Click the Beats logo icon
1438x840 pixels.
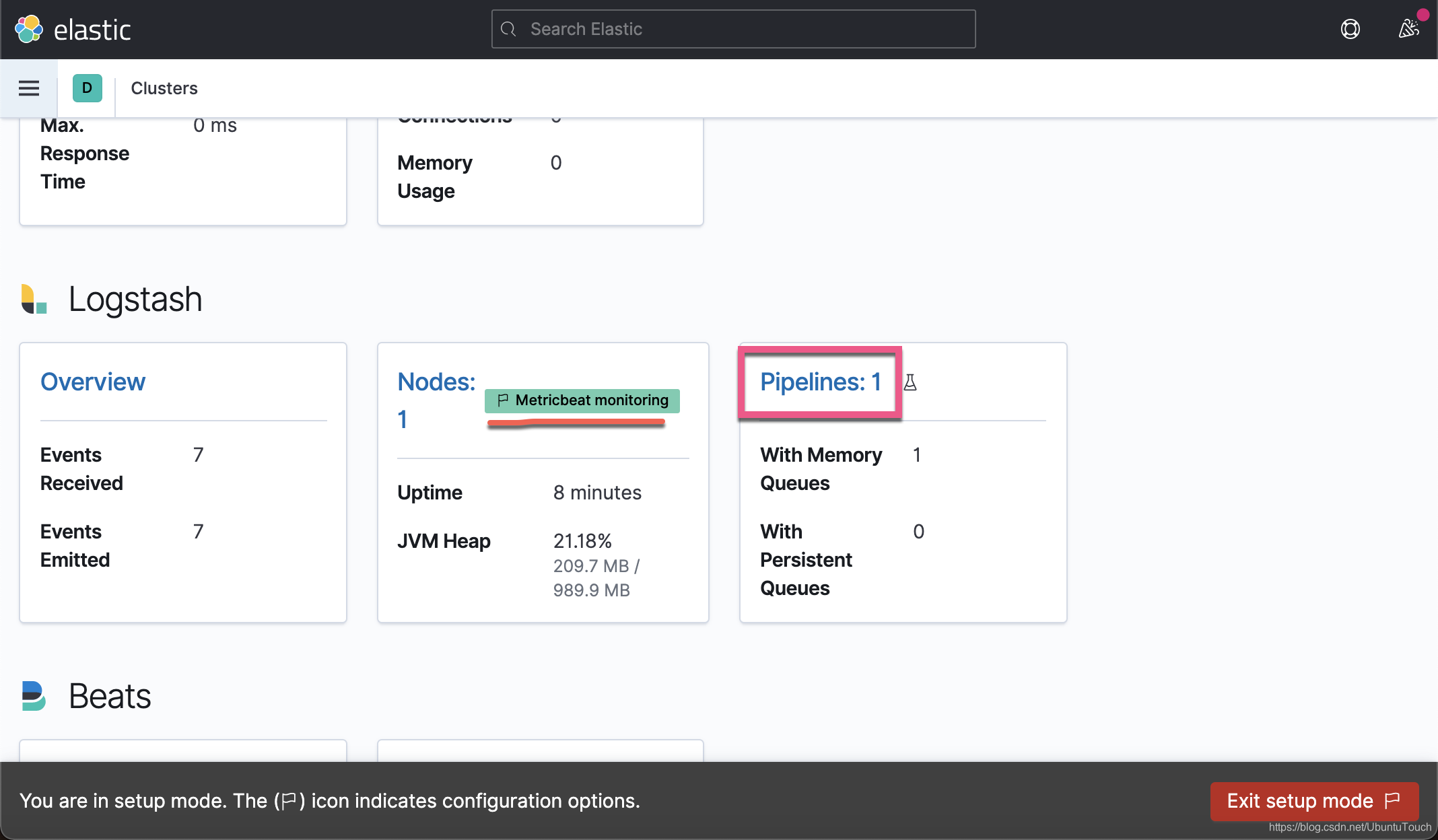(34, 696)
